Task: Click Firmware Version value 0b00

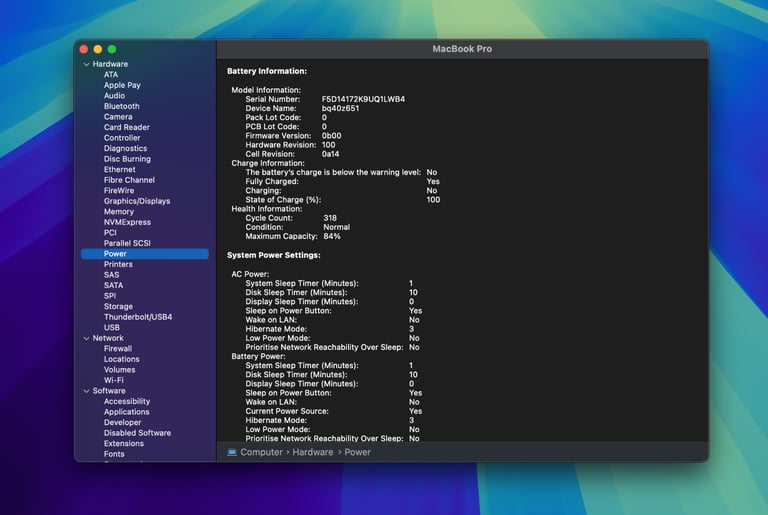Action: pyautogui.click(x=332, y=136)
